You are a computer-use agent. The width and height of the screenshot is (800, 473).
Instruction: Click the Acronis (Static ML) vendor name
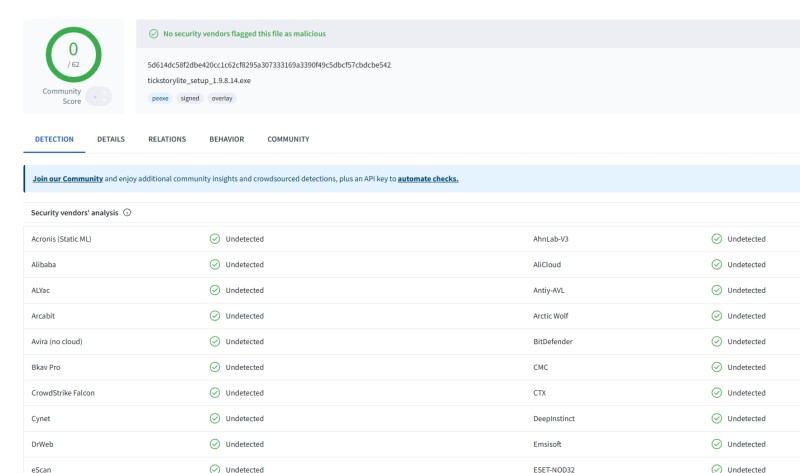coord(61,239)
